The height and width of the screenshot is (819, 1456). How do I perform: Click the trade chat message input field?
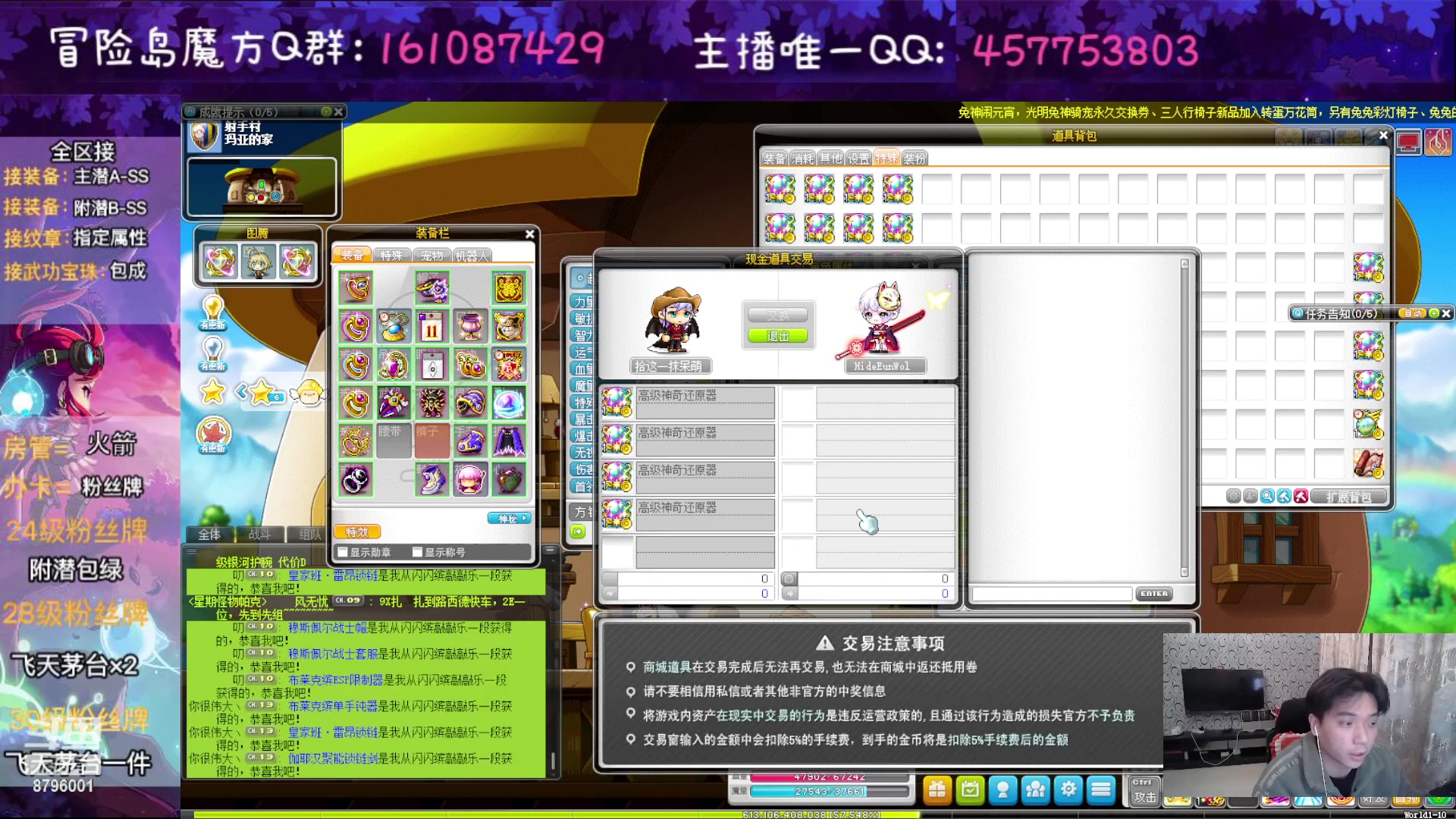click(x=1052, y=594)
